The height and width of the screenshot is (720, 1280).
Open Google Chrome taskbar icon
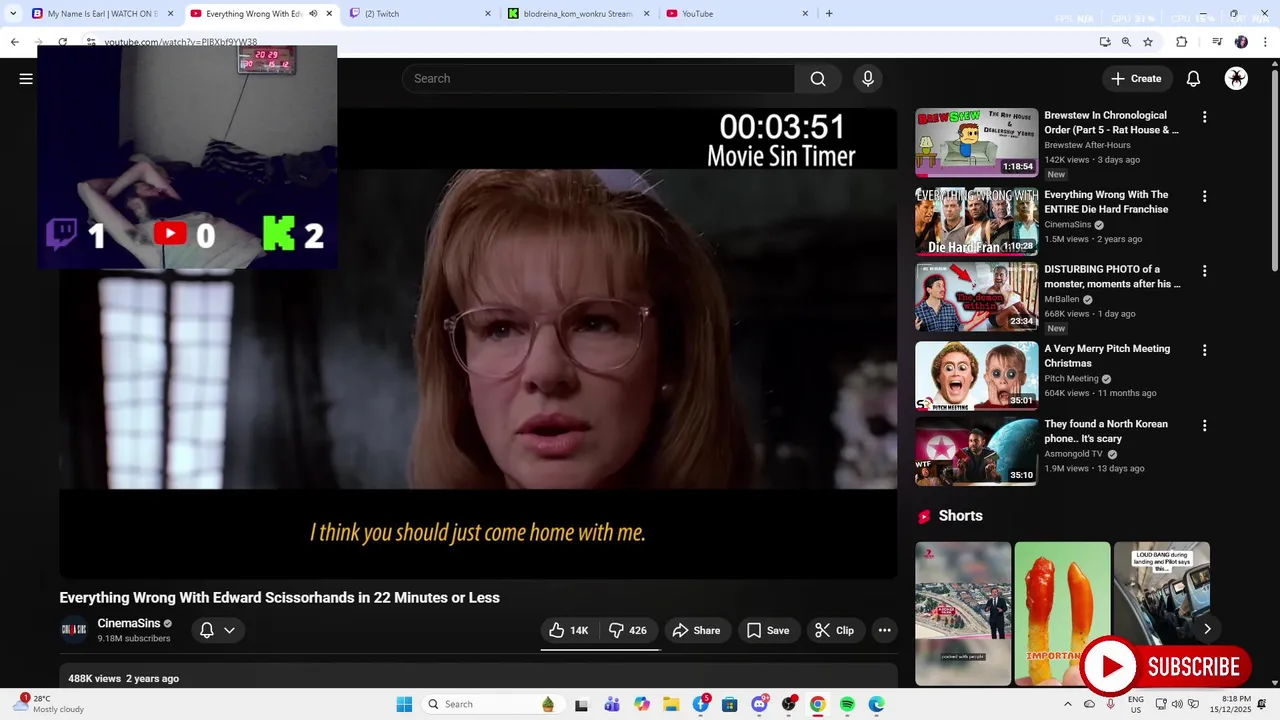point(817,704)
